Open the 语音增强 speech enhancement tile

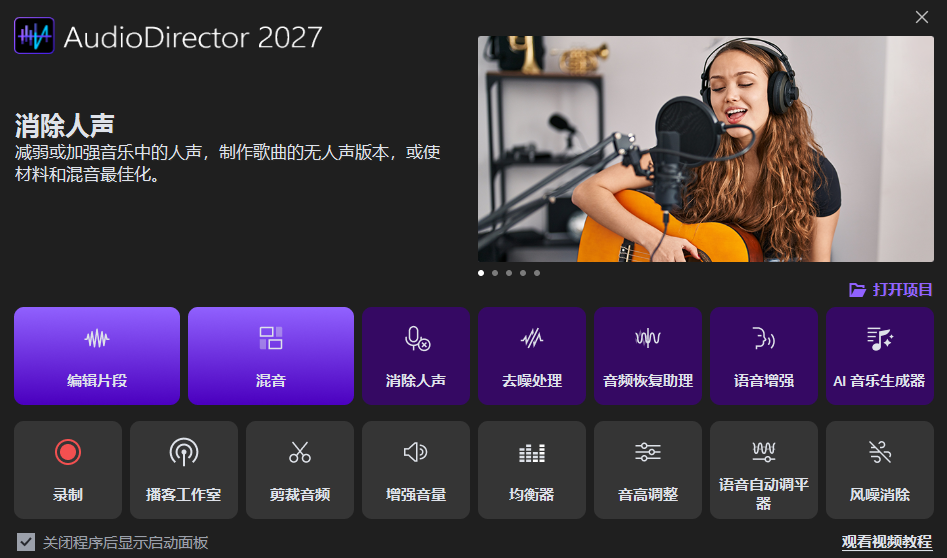763,356
